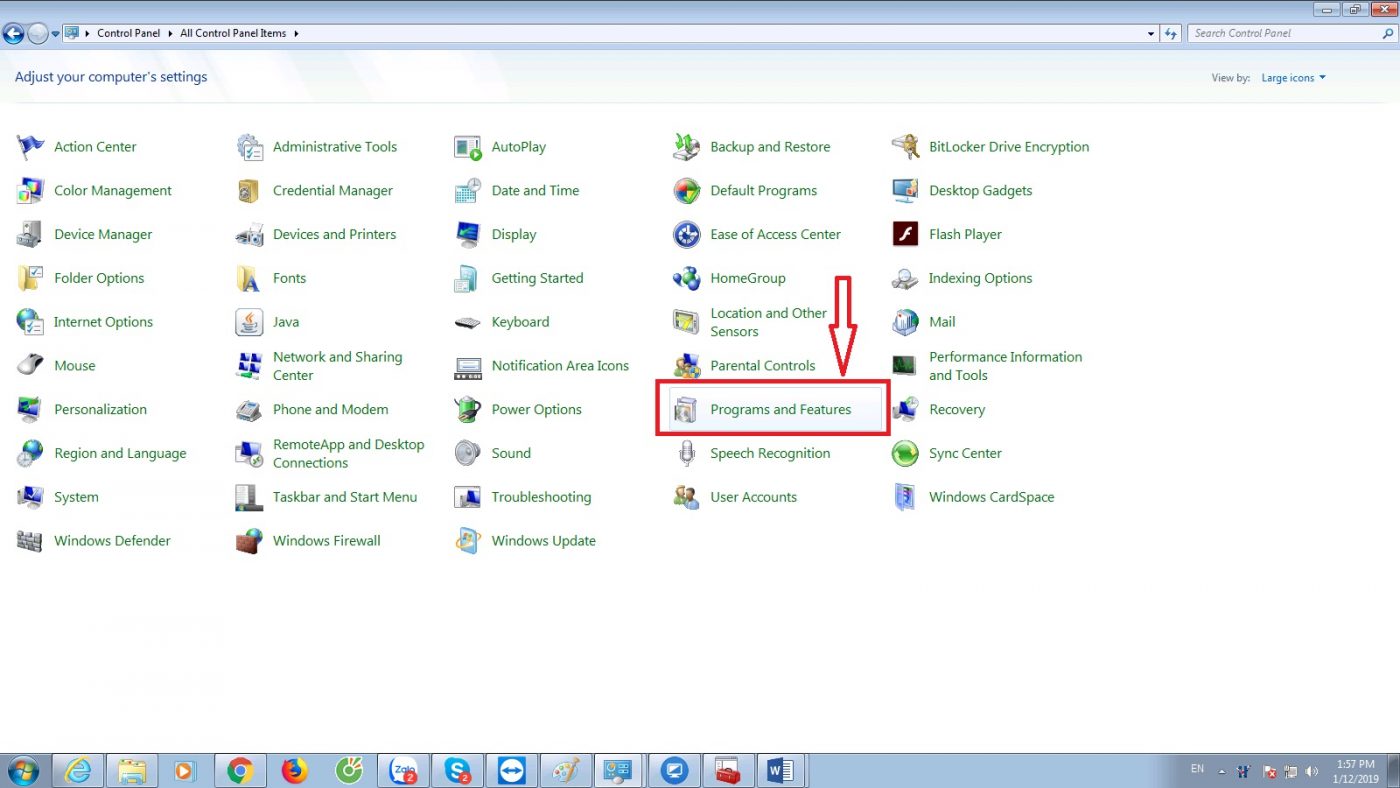The height and width of the screenshot is (788, 1400).
Task: Open the Taskbar and Start Menu link
Action: point(345,497)
